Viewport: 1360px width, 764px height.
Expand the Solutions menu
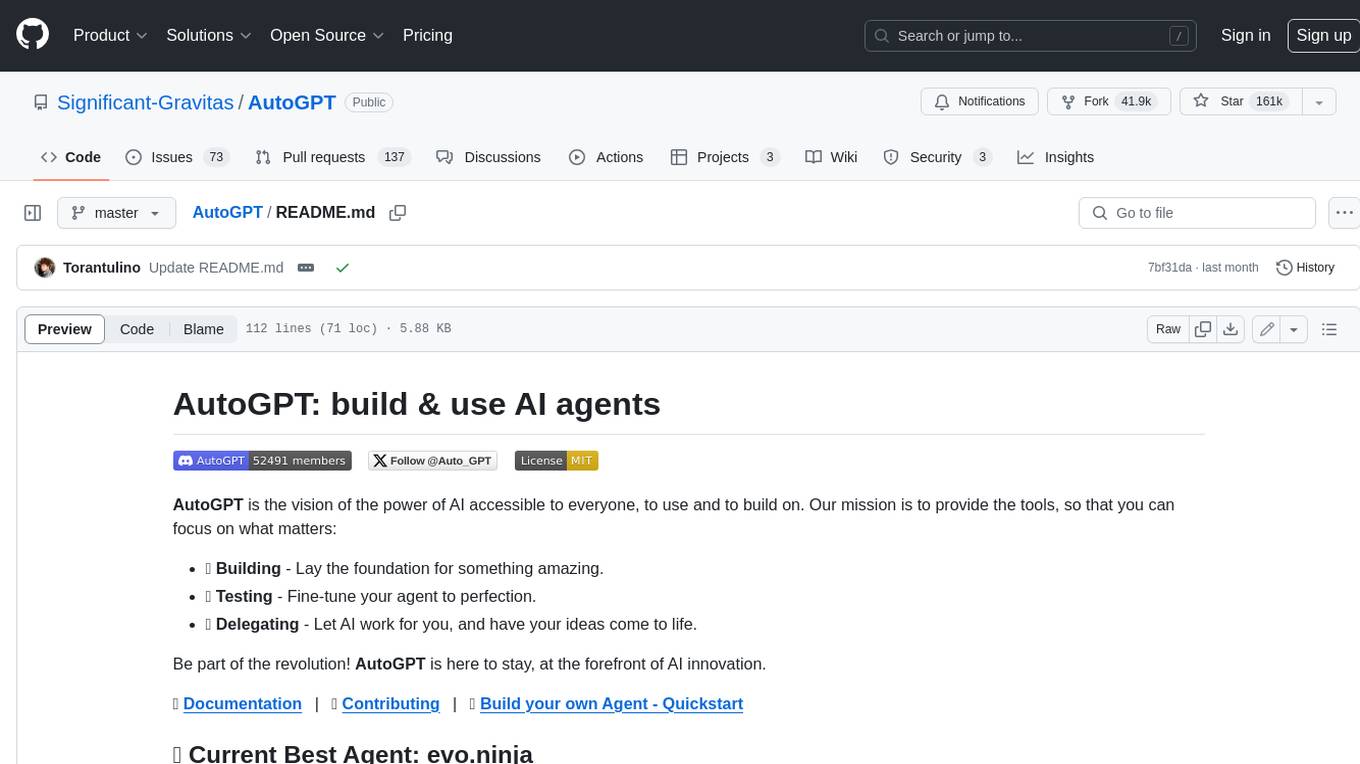(x=209, y=35)
